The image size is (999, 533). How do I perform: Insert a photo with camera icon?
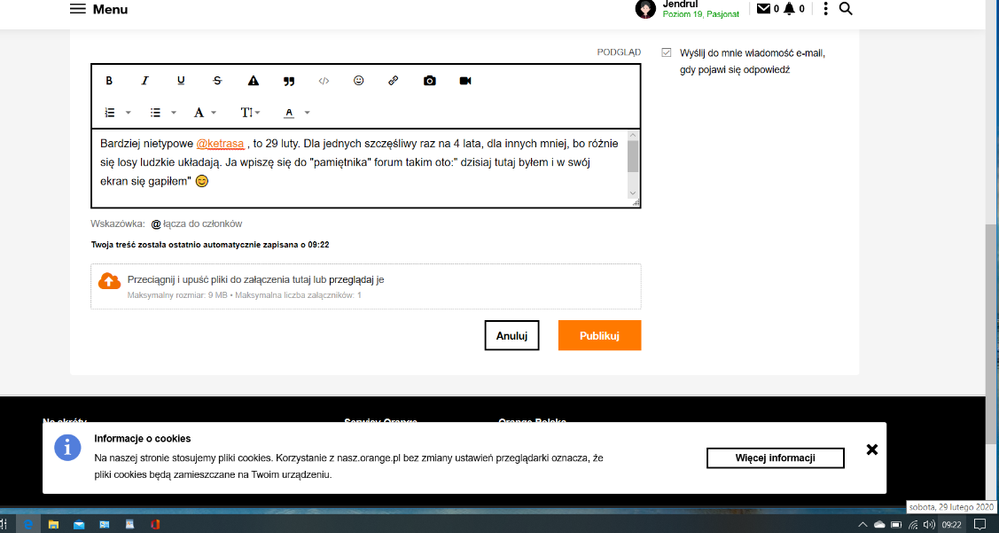coord(429,81)
